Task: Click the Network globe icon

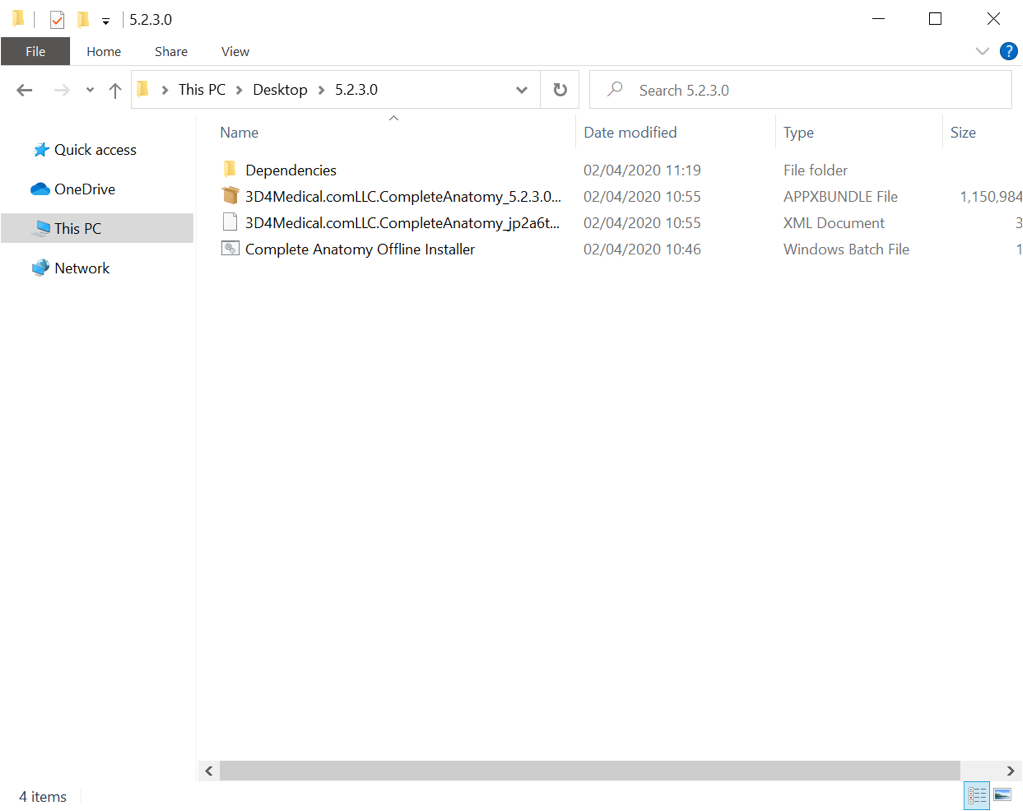Action: pos(40,268)
